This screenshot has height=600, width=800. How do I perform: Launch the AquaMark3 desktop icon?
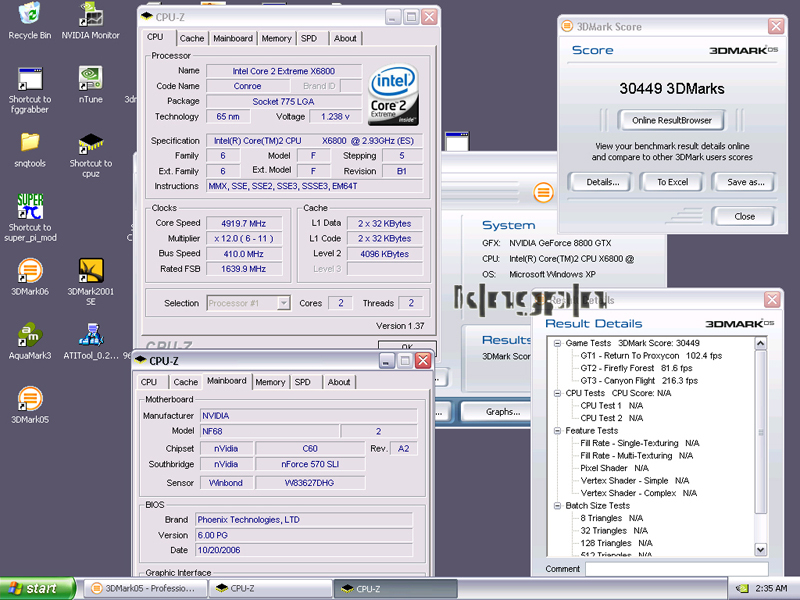(30, 335)
